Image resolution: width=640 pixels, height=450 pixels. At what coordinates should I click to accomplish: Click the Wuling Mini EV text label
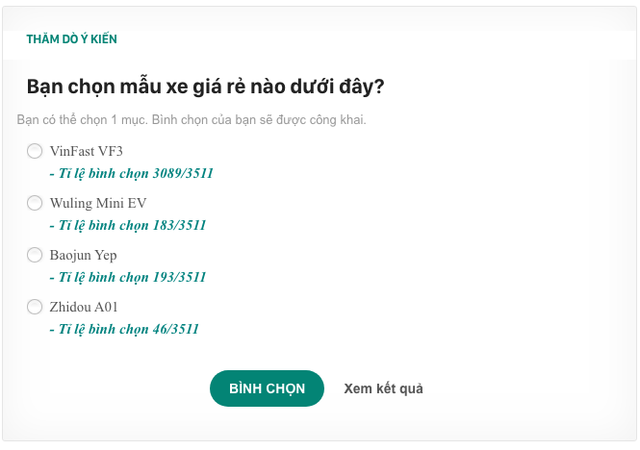[x=98, y=203]
